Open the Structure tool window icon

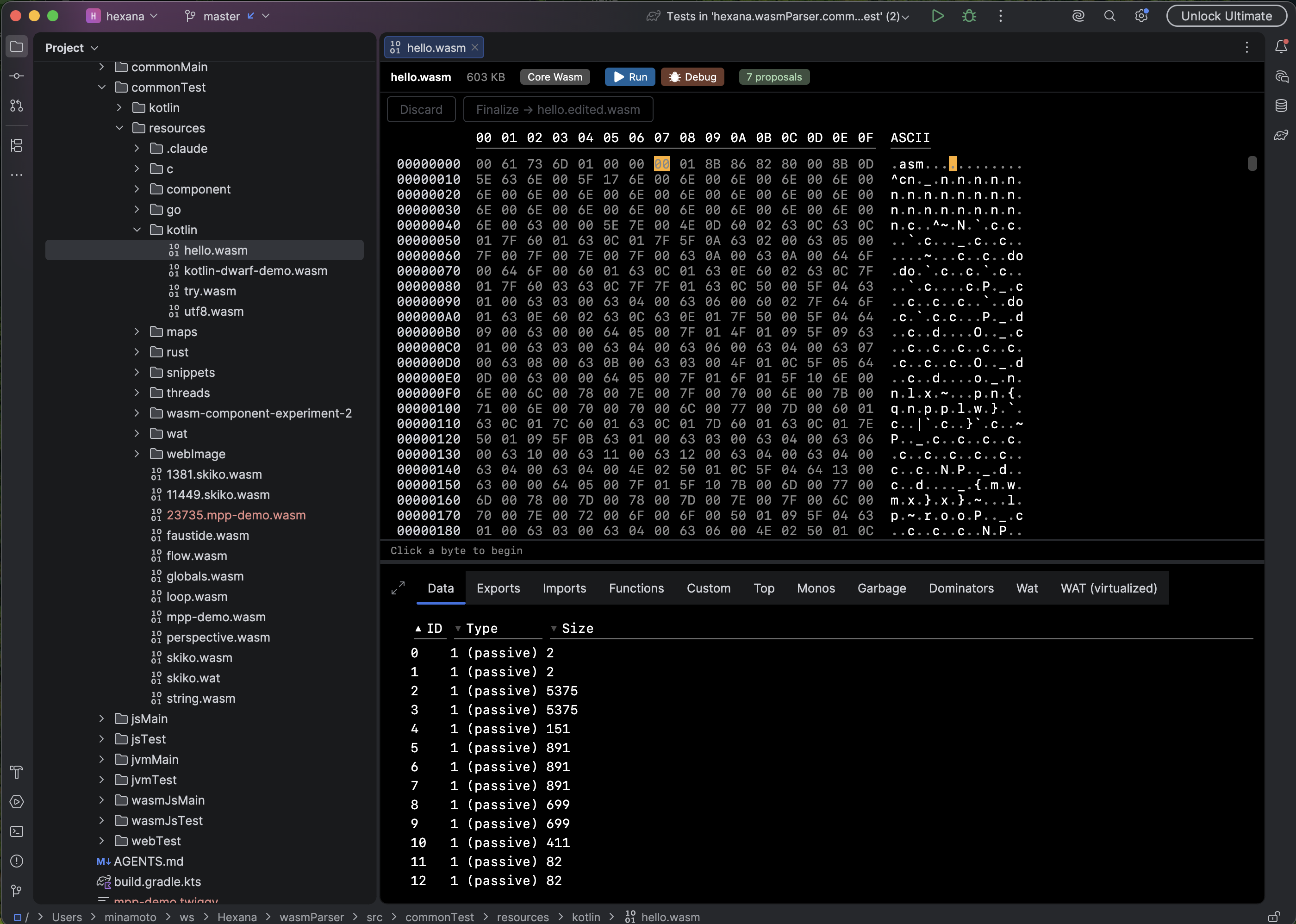pos(17,146)
